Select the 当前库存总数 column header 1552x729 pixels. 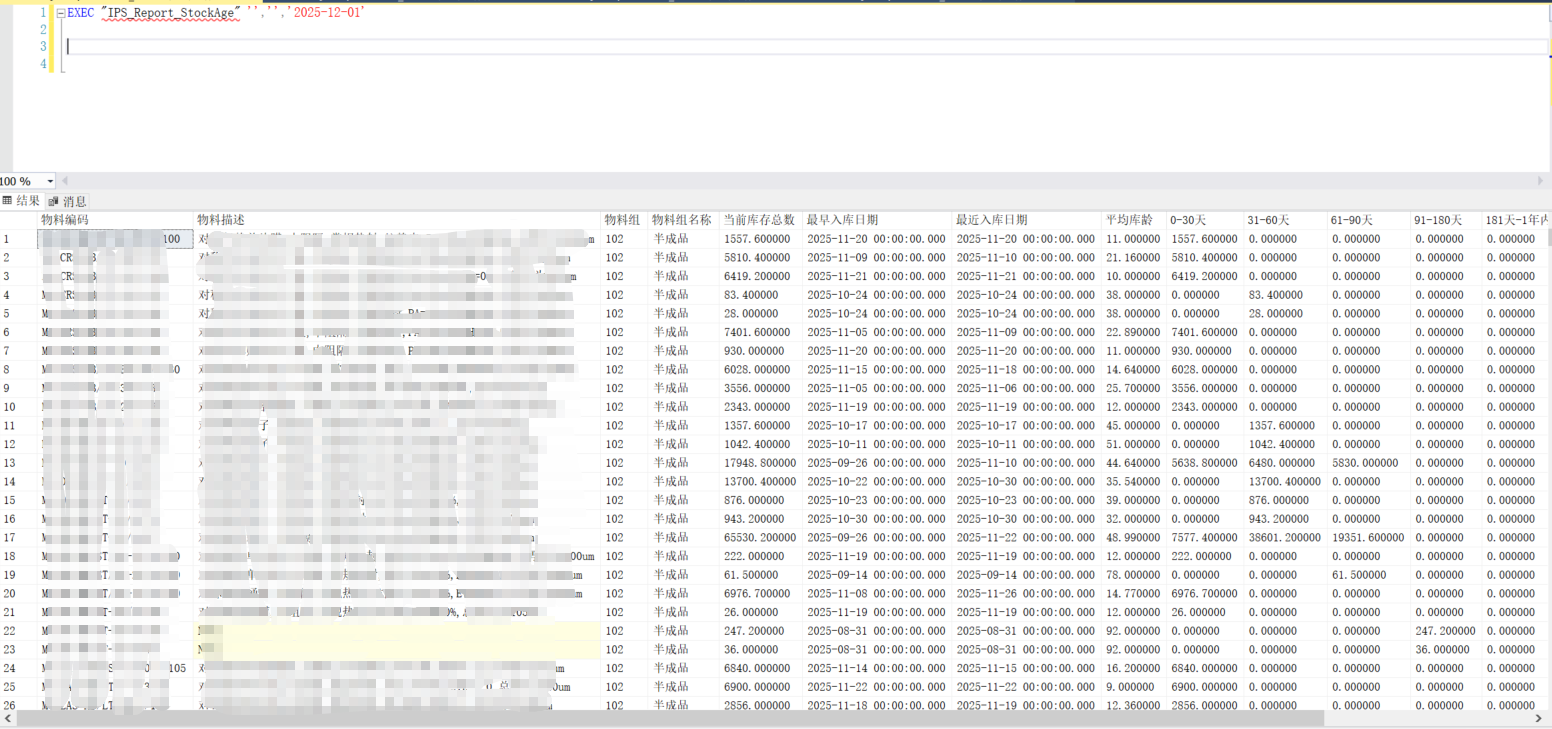(759, 220)
